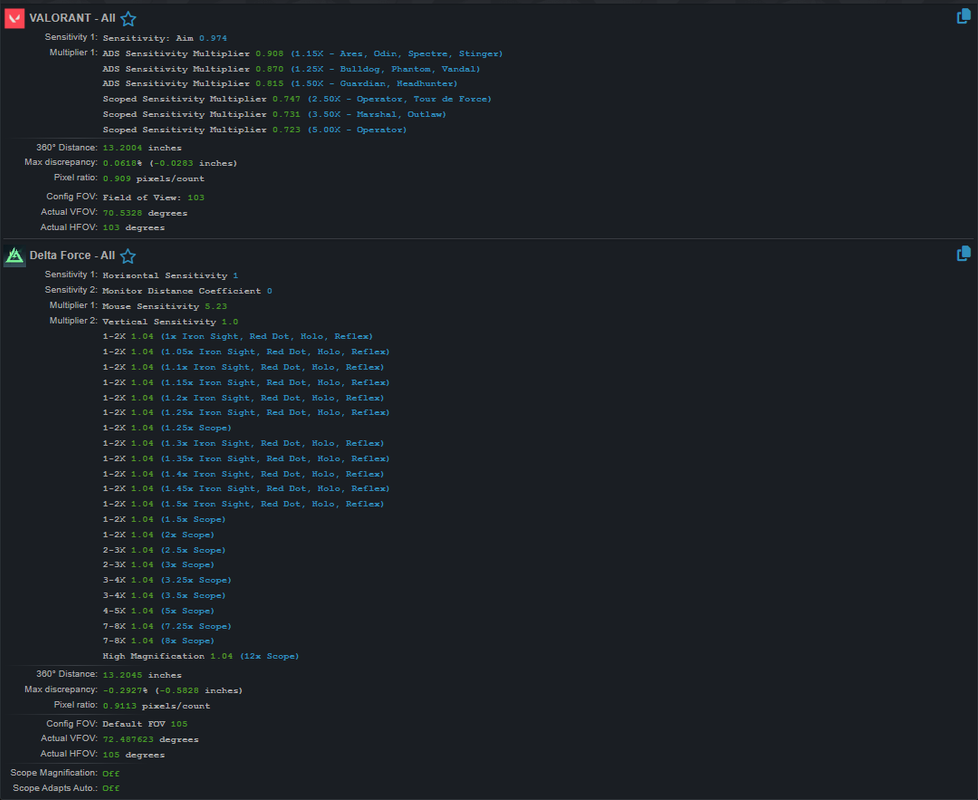Select the '1.35x Iron Sight' row
The image size is (978, 800).
246,459
